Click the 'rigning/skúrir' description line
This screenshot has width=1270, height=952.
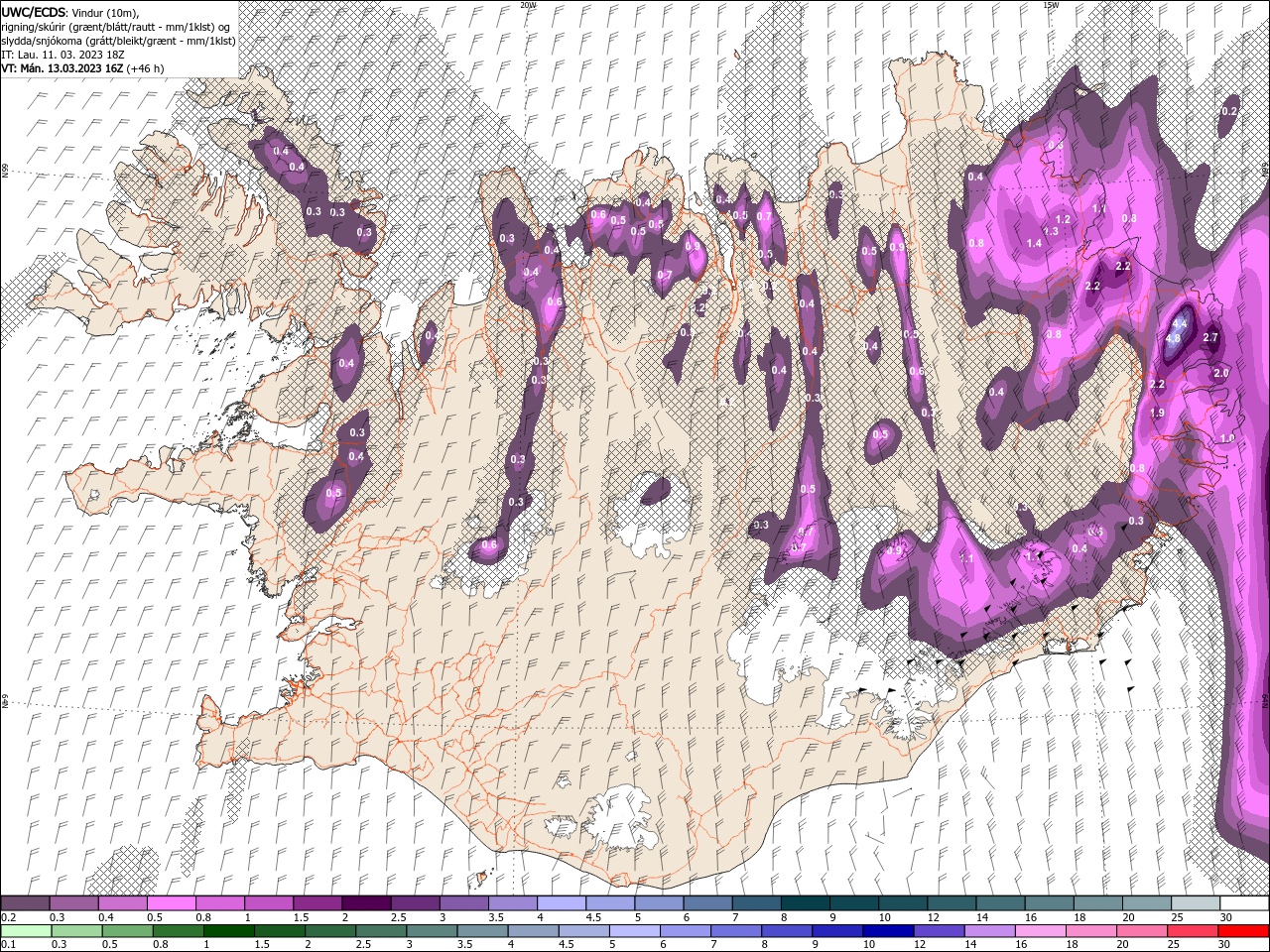click(x=117, y=26)
